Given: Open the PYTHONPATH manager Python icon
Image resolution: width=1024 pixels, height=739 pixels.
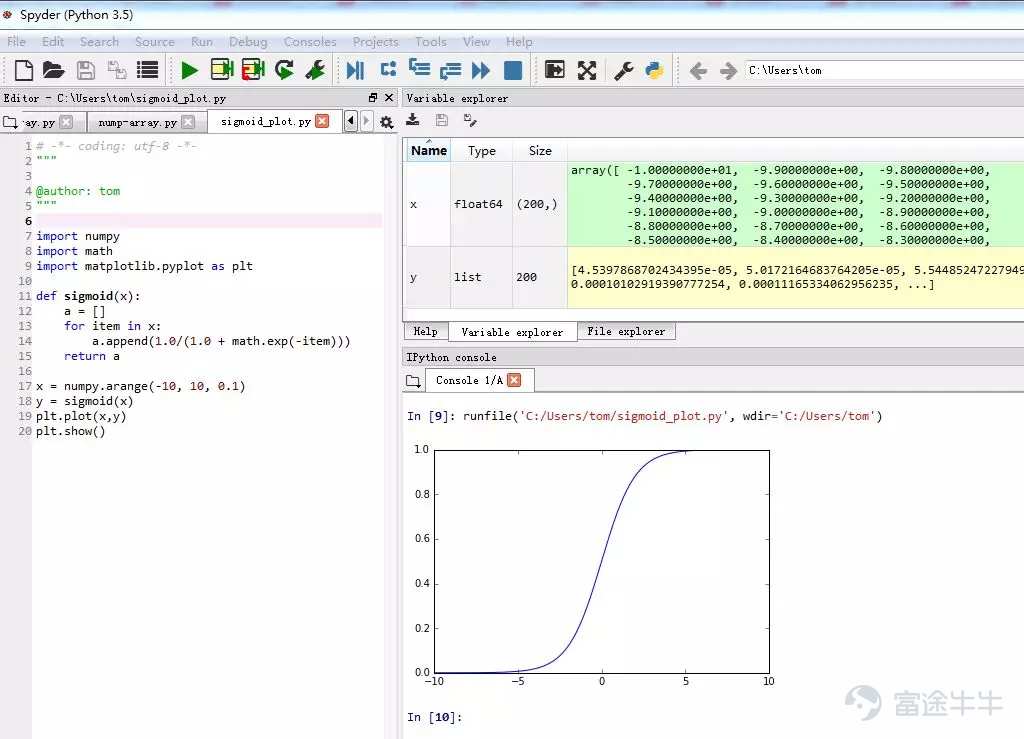Looking at the screenshot, I should [654, 70].
